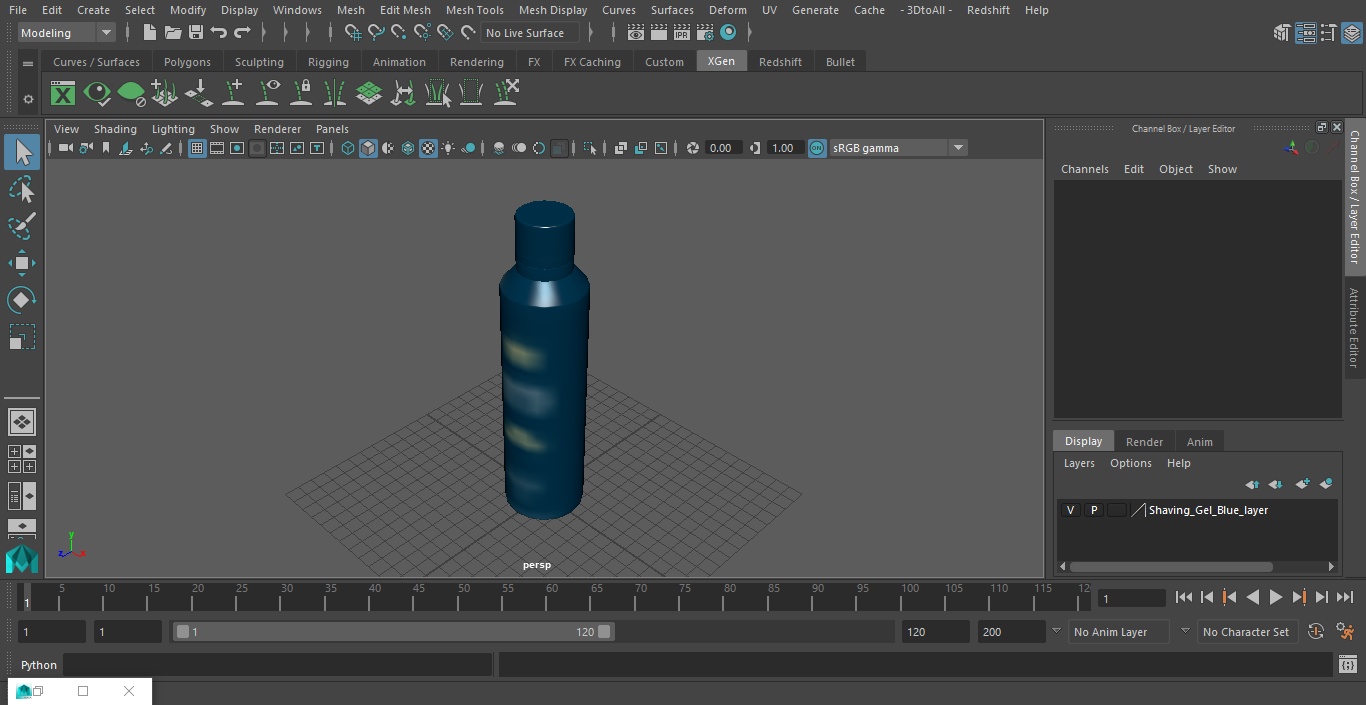The image size is (1366, 705).
Task: Activate the Rotate tool
Action: (x=22, y=300)
